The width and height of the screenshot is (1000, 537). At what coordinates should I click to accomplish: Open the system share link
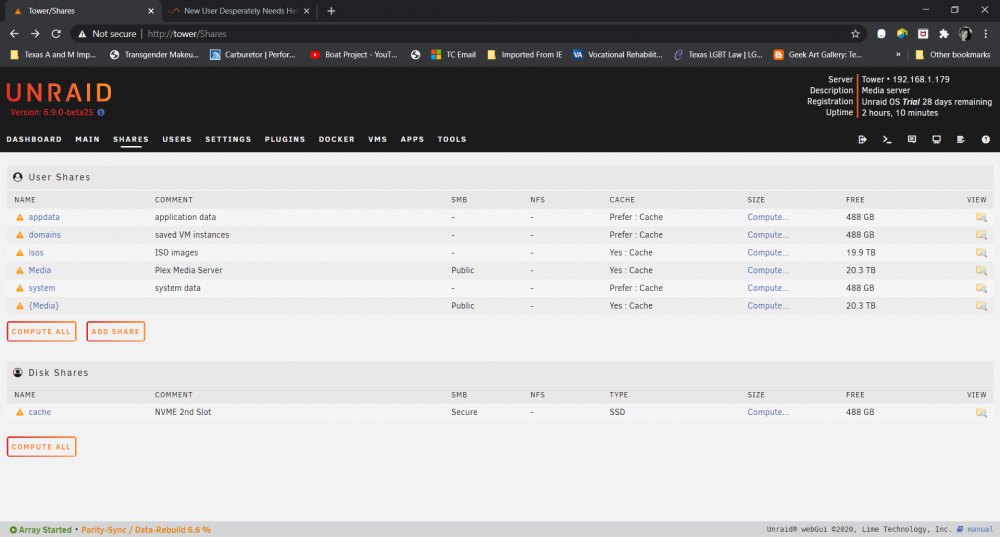click(41, 288)
